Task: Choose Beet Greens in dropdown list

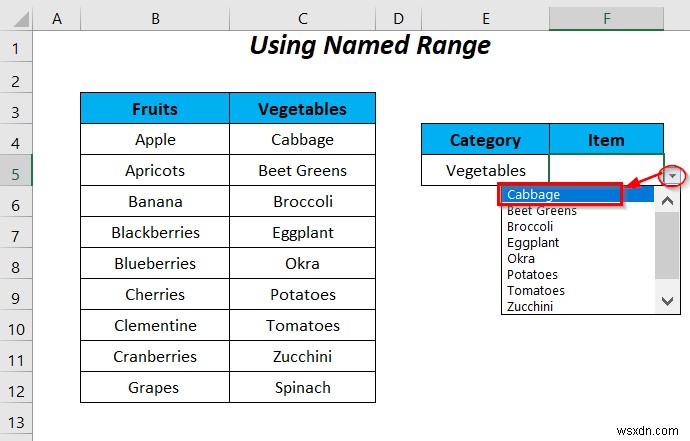Action: click(541, 211)
